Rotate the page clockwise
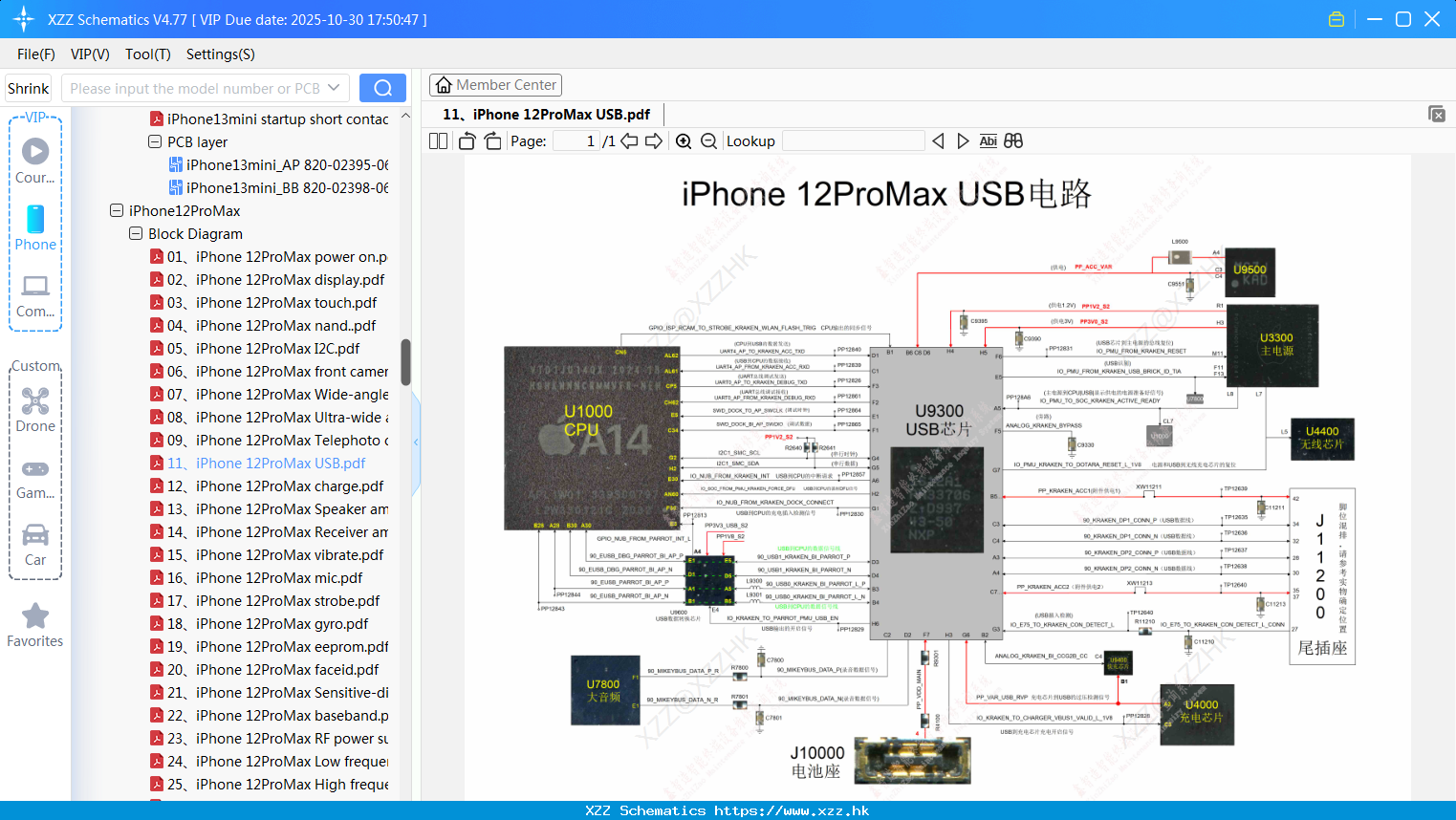 click(x=492, y=141)
